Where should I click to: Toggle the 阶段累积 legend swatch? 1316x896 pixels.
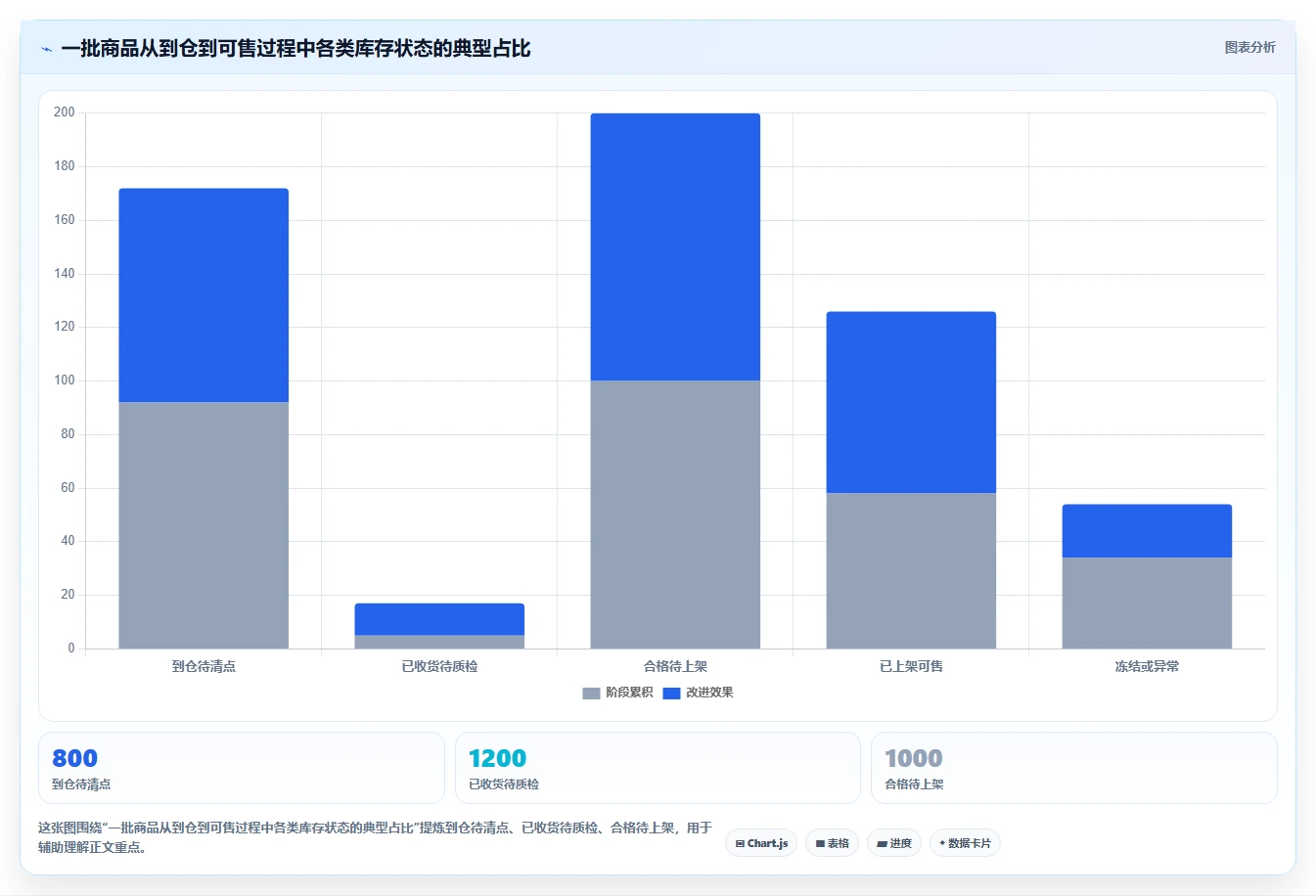coord(591,694)
